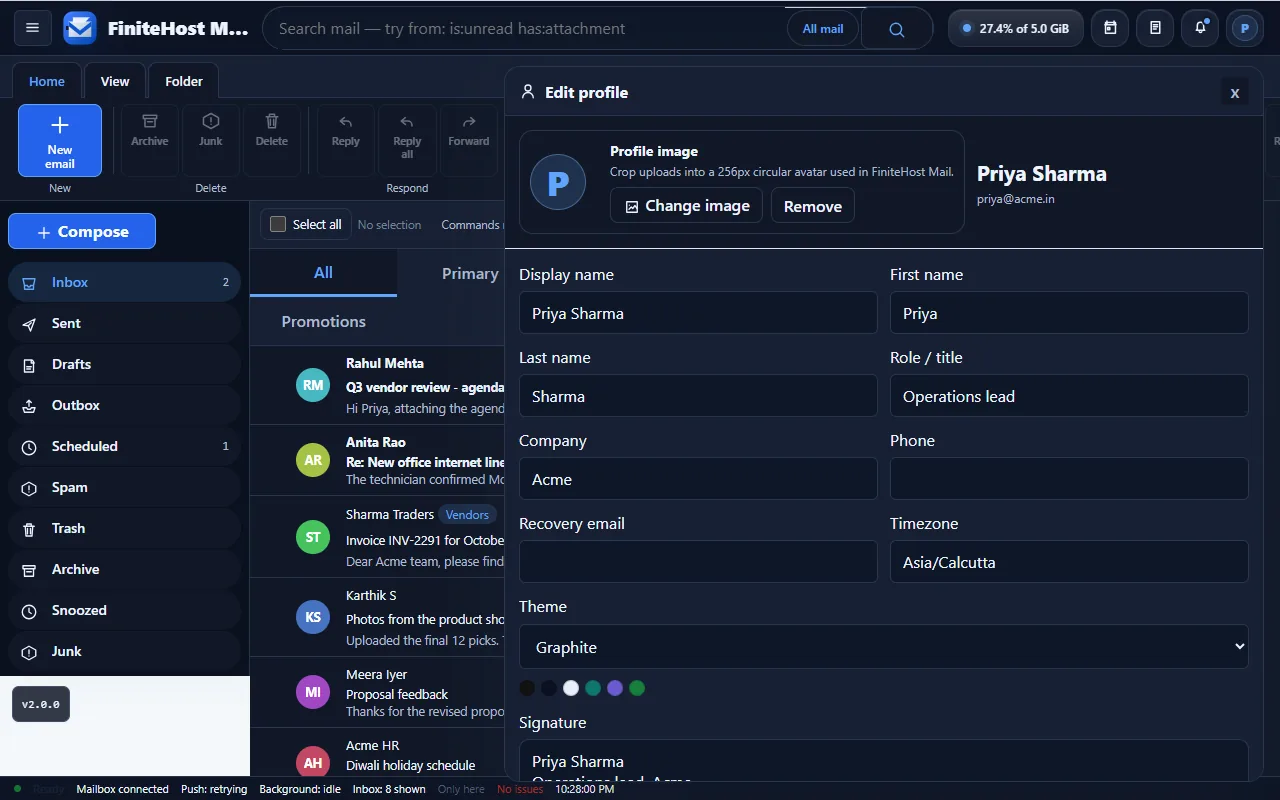Switch to the View ribbon tab
The width and height of the screenshot is (1280, 800).
115,81
